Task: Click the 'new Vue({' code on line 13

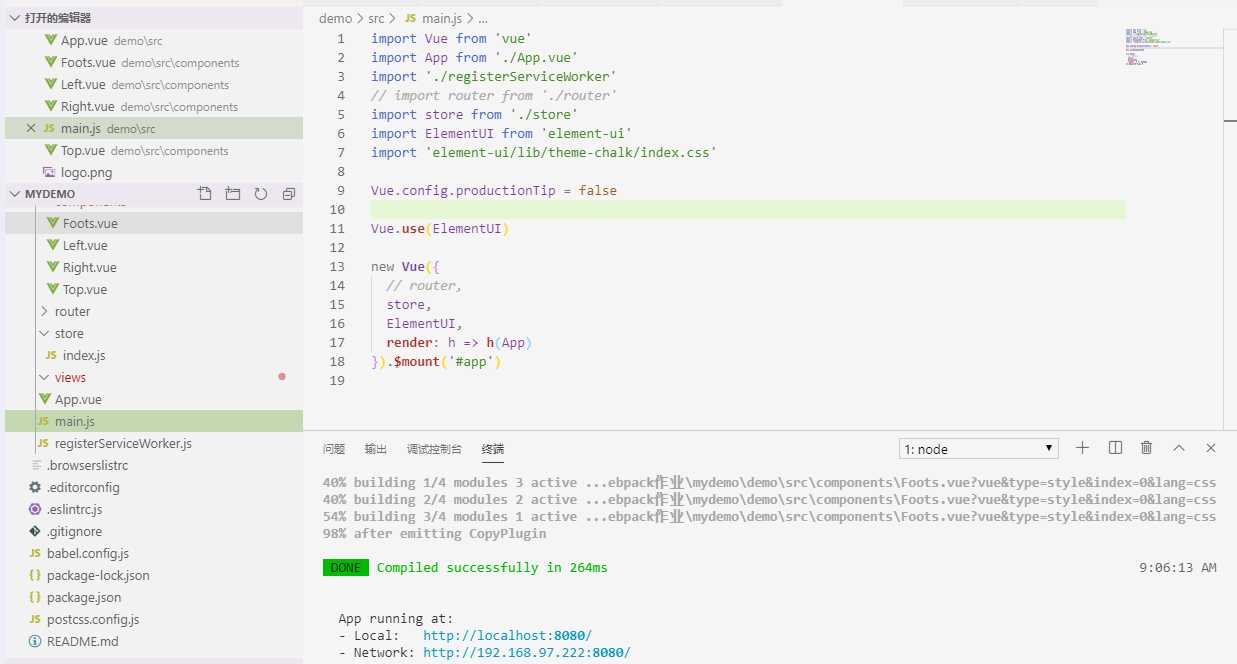Action: coord(405,267)
